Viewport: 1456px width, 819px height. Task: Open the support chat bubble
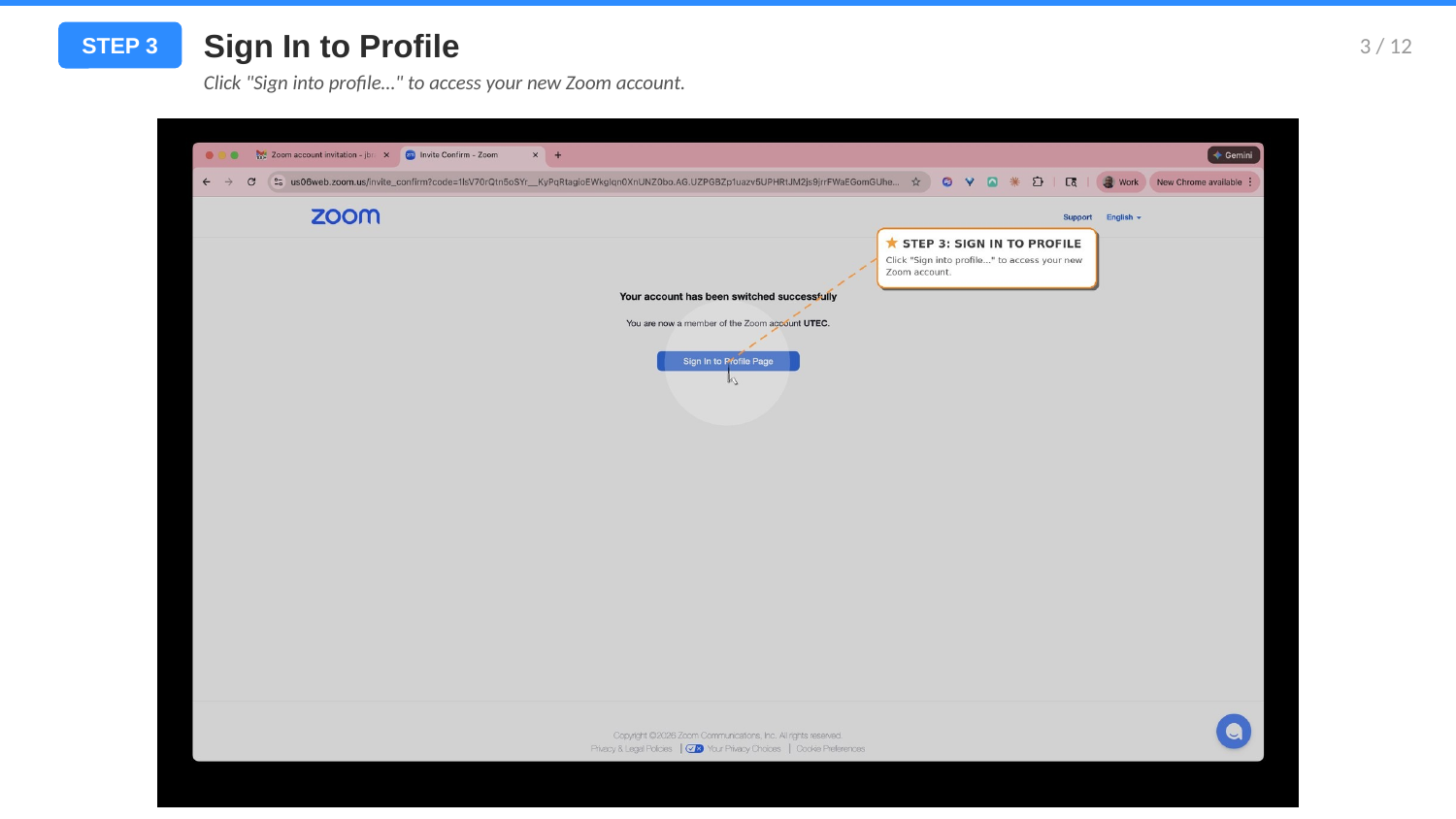(x=1234, y=731)
